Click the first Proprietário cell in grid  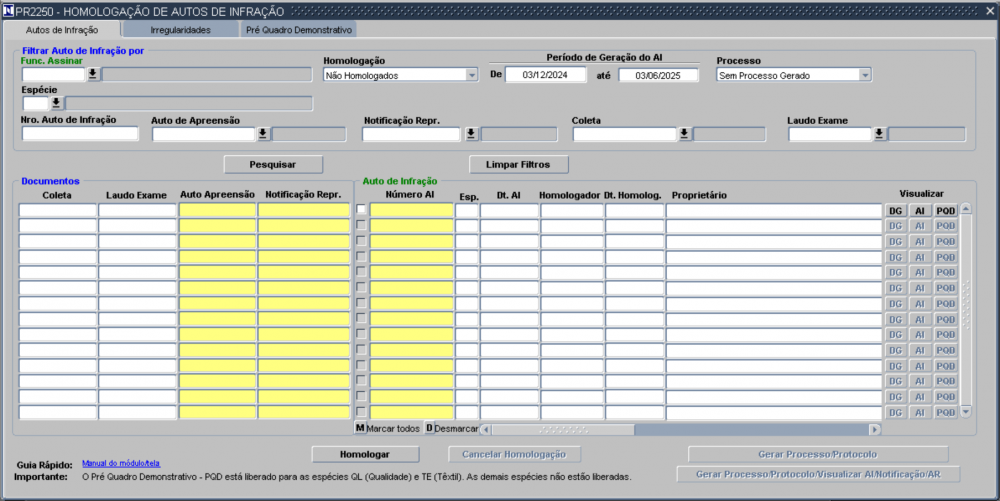tap(774, 210)
